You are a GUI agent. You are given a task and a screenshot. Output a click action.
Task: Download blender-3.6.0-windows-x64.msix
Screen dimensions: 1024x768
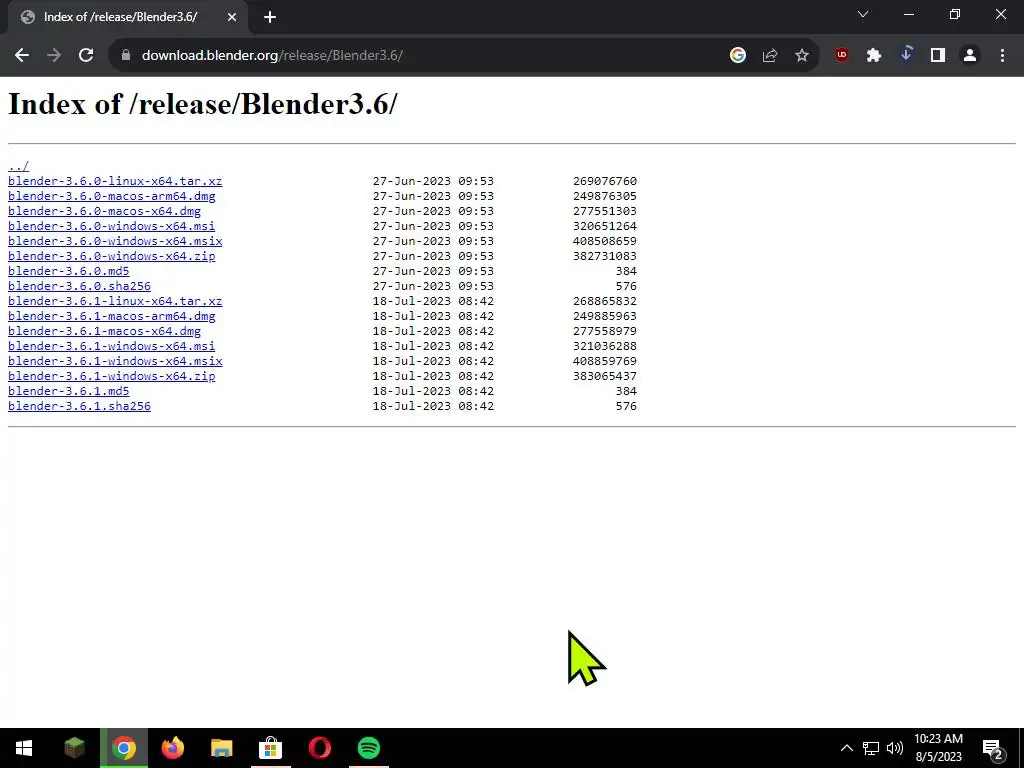[115, 241]
